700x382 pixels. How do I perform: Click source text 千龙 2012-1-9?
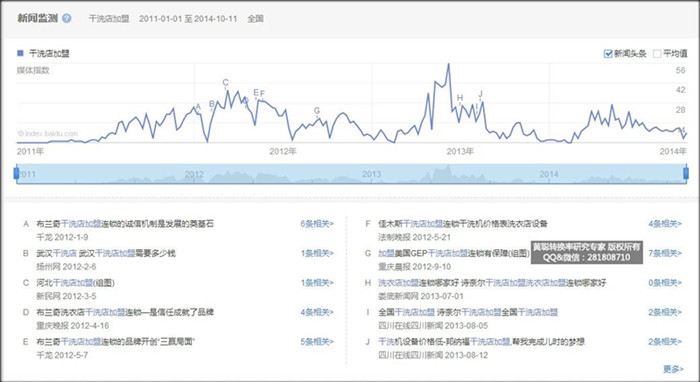(62, 237)
